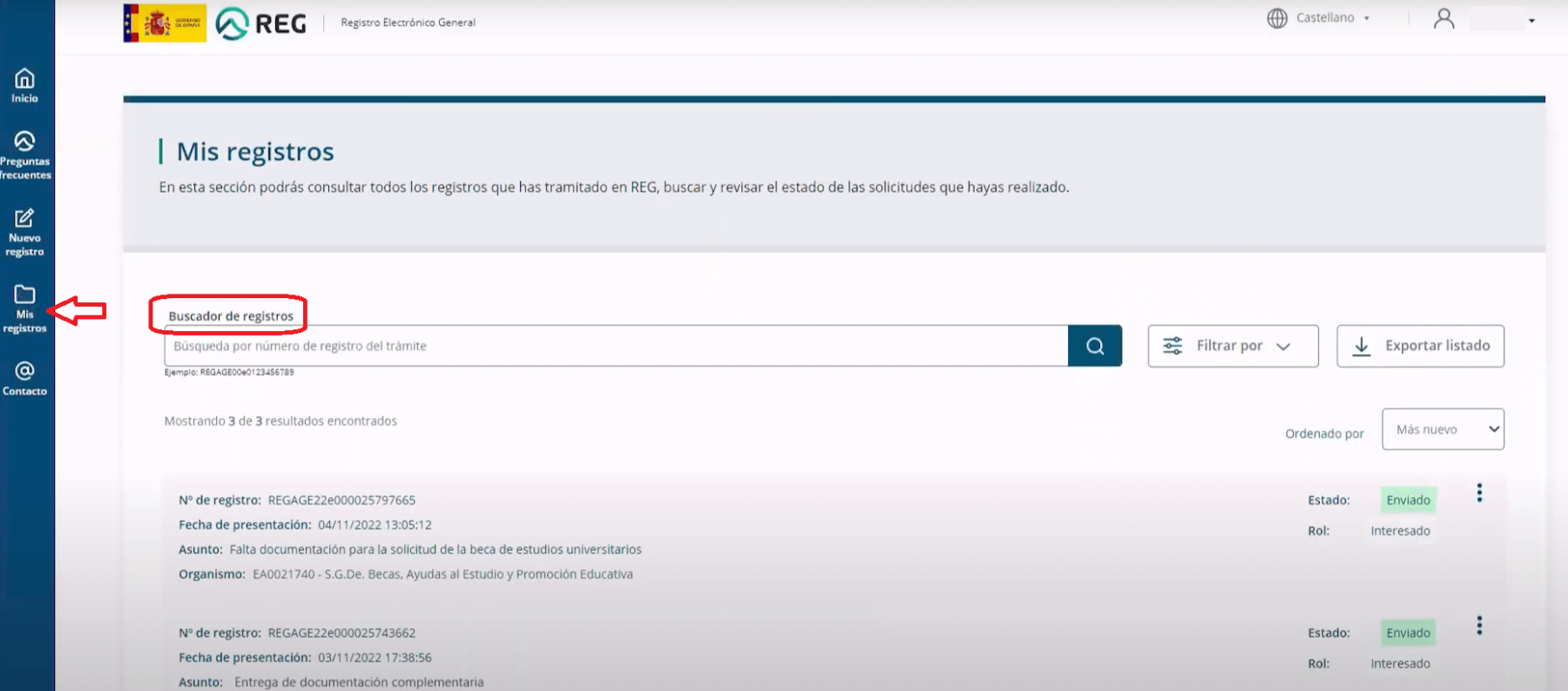
Task: Click the download icon in Exportar listado
Action: (x=1362, y=346)
